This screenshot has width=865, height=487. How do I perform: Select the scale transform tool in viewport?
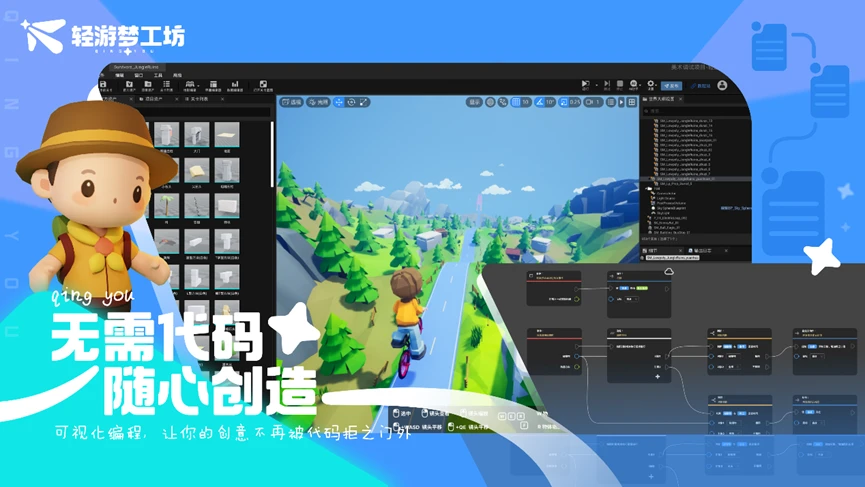(x=364, y=102)
